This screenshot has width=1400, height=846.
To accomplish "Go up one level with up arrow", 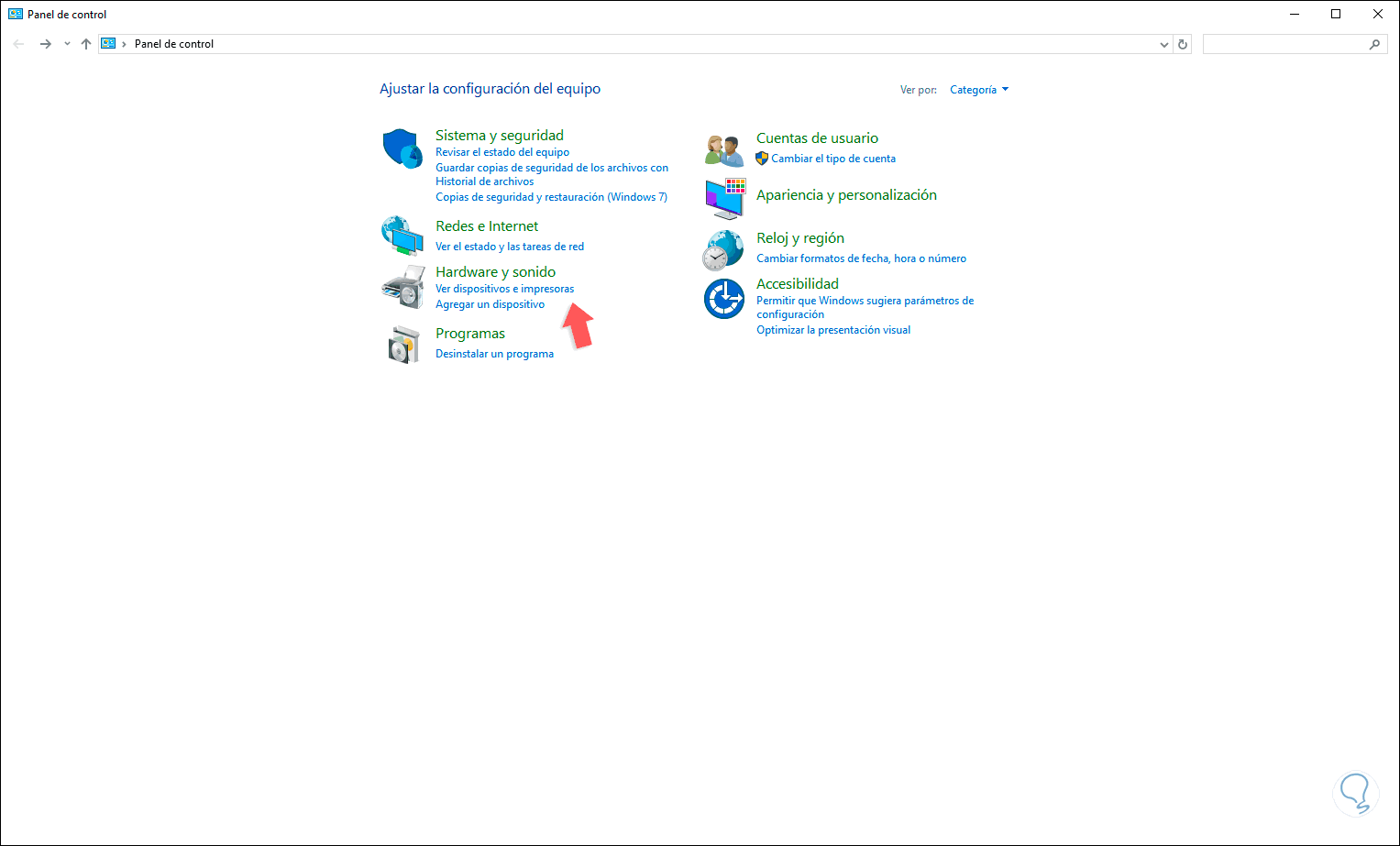I will 86,44.
